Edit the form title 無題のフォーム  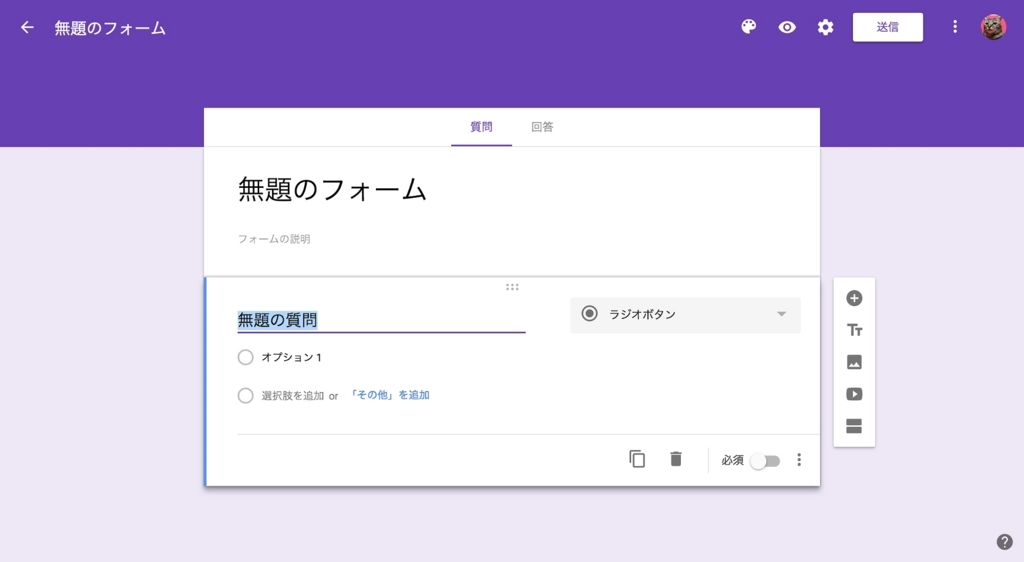[x=332, y=190]
